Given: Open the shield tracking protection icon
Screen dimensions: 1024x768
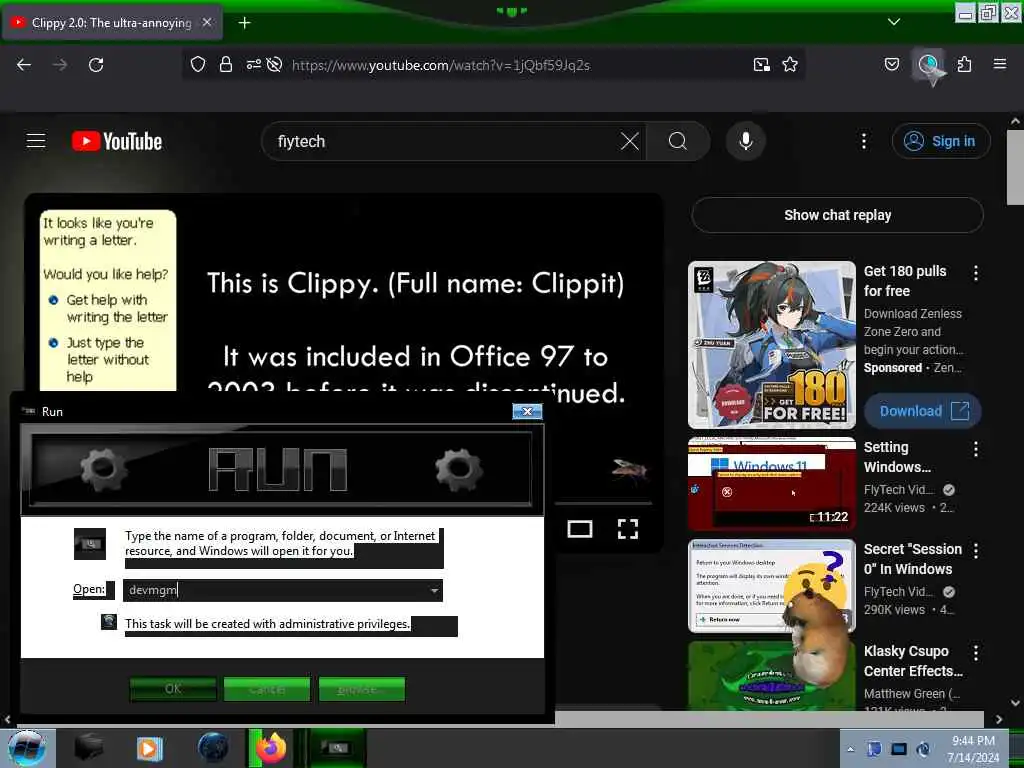Looking at the screenshot, I should click(198, 65).
